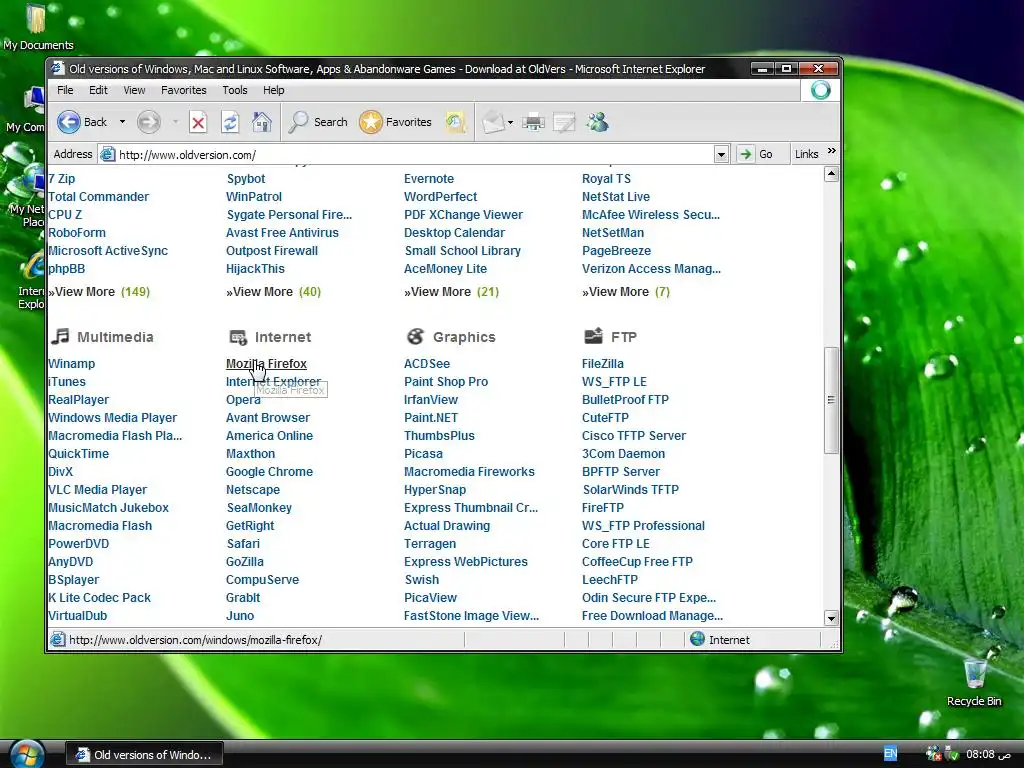This screenshot has height=768, width=1024.
Task: Stop page loading with red X icon
Action: (x=199, y=122)
